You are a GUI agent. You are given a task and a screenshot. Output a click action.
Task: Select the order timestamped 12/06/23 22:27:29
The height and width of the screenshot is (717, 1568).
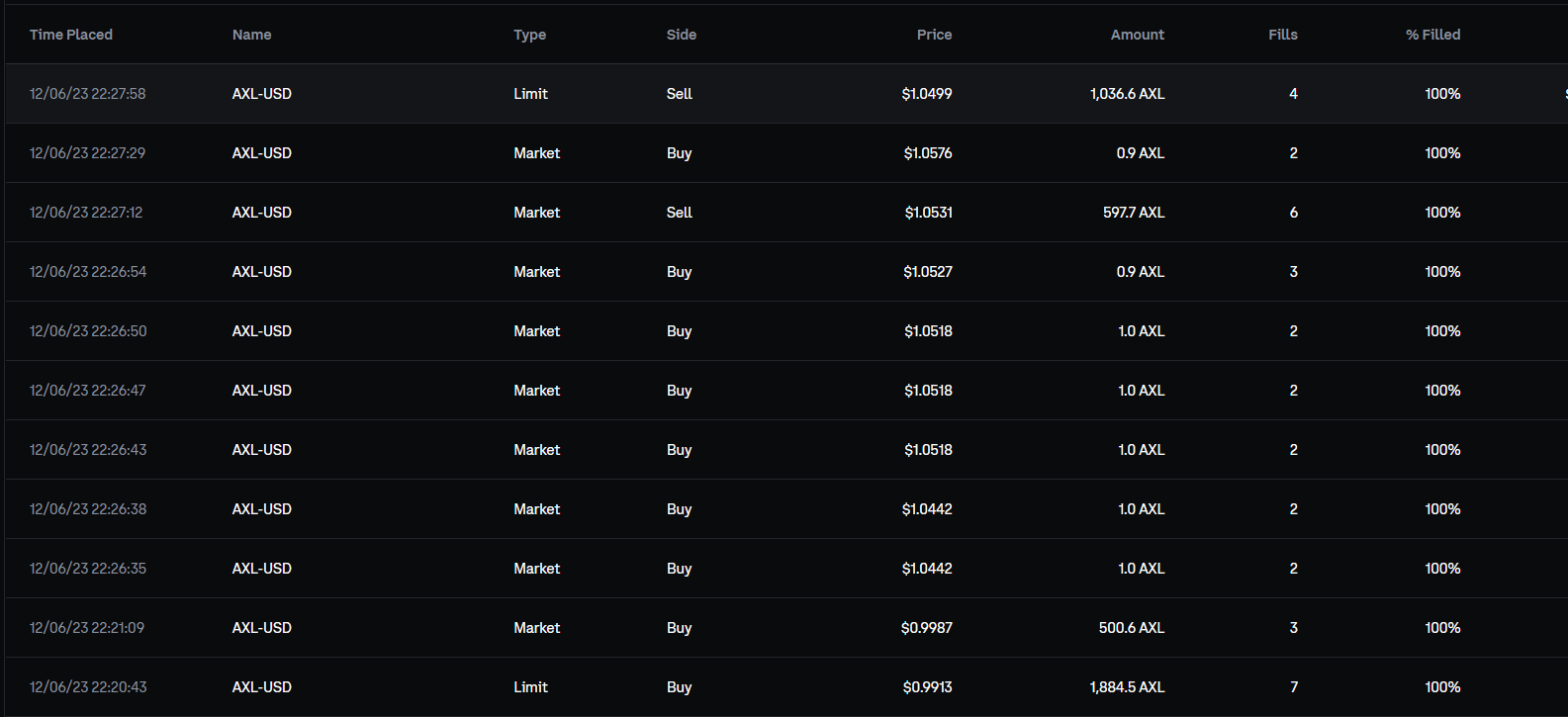click(x=88, y=153)
